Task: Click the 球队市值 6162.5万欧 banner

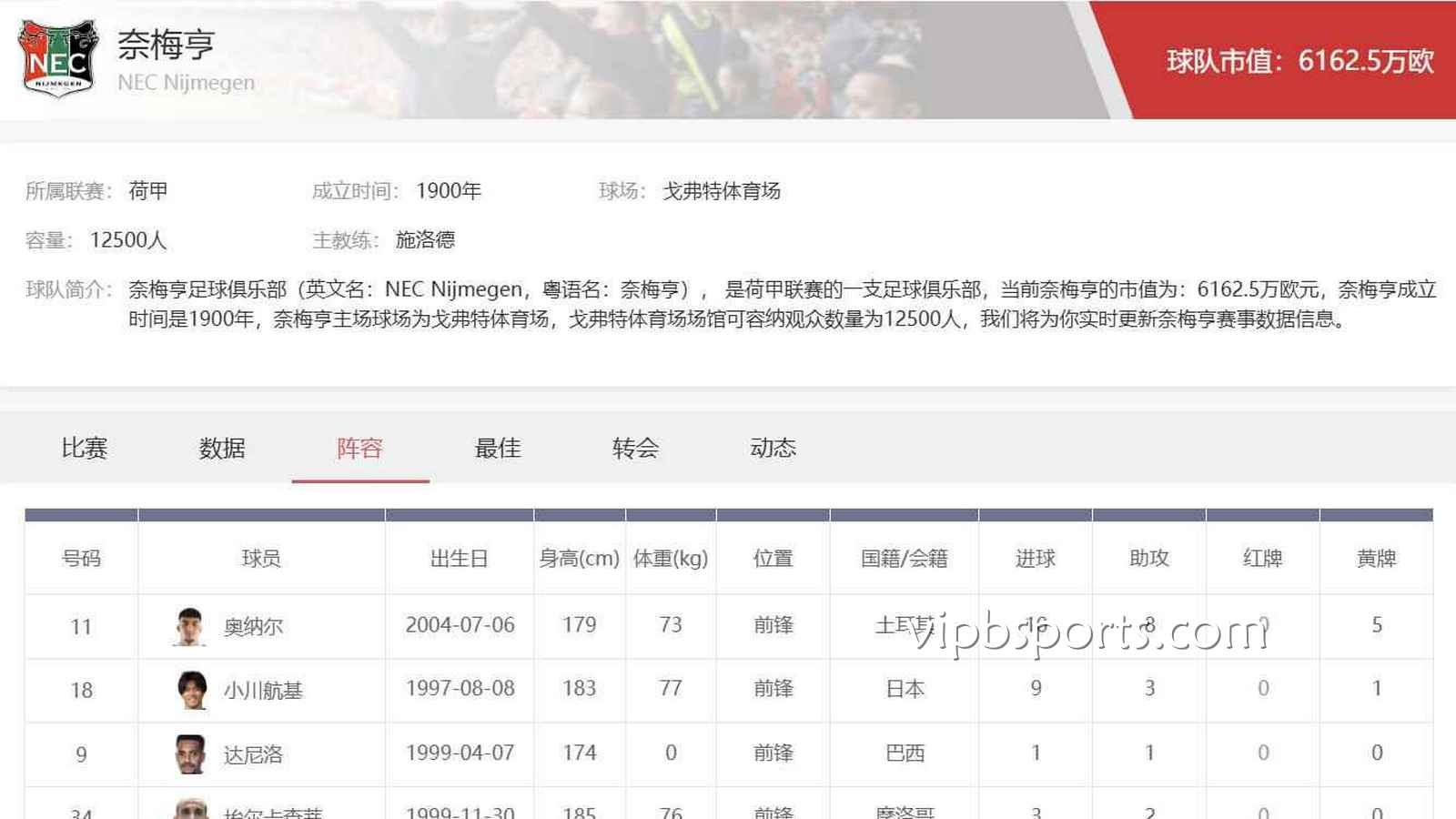Action: (x=1300, y=61)
